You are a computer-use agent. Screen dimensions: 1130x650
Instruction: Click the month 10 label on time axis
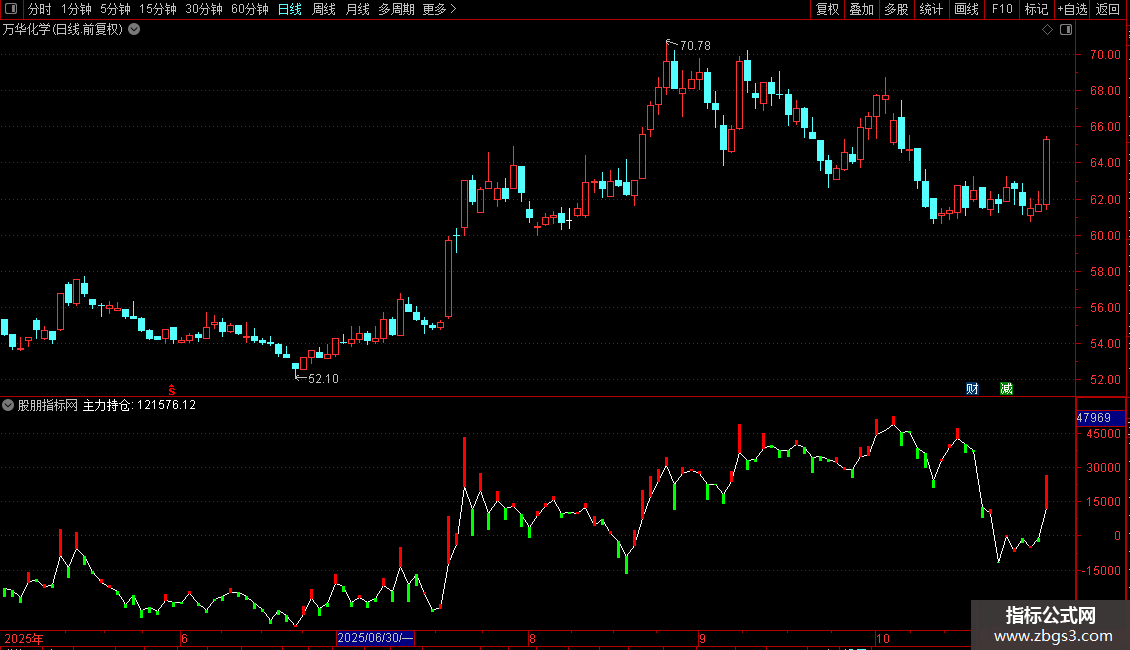point(883,638)
